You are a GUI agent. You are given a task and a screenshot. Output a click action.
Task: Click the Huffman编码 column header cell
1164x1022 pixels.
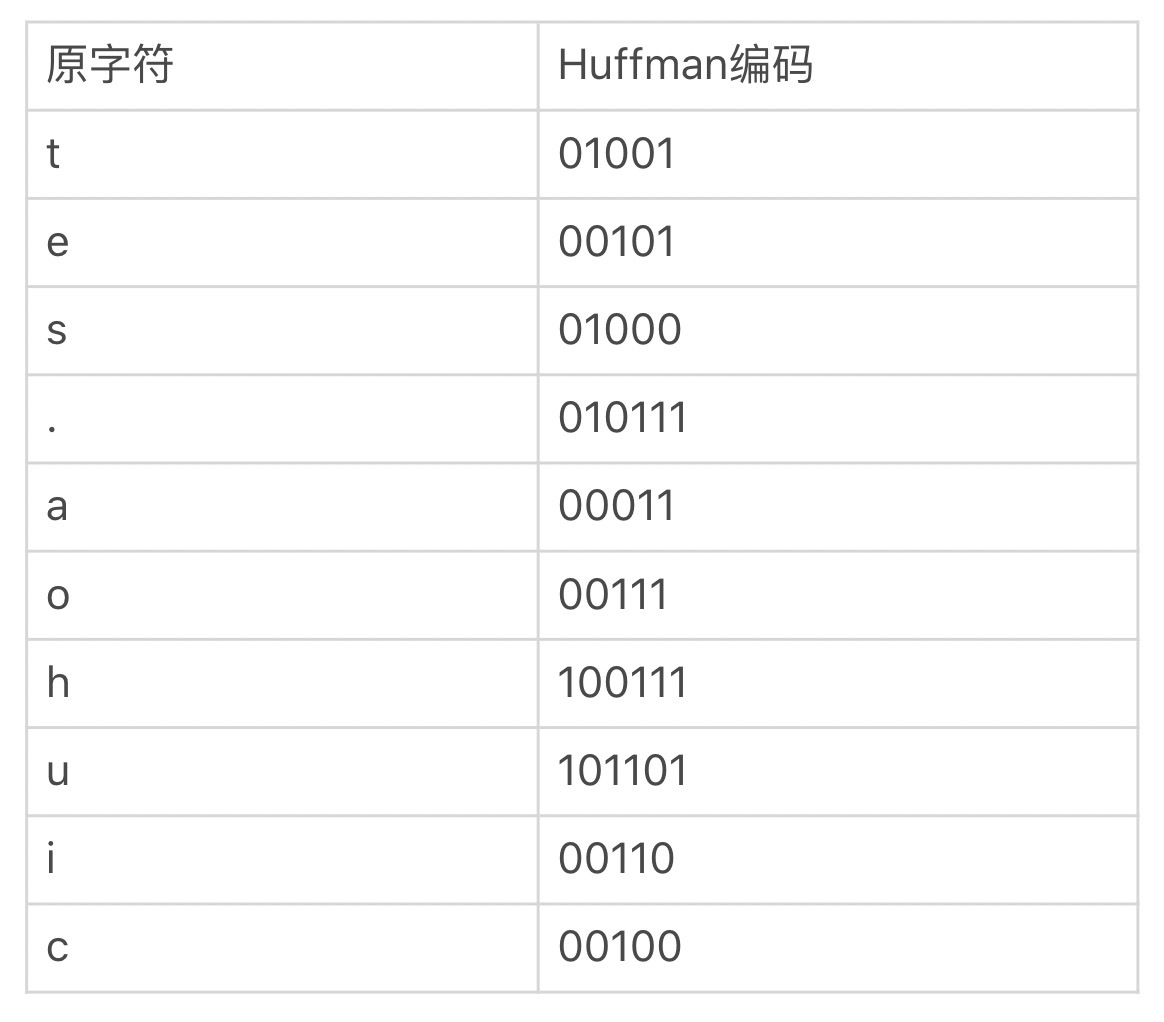click(x=685, y=66)
